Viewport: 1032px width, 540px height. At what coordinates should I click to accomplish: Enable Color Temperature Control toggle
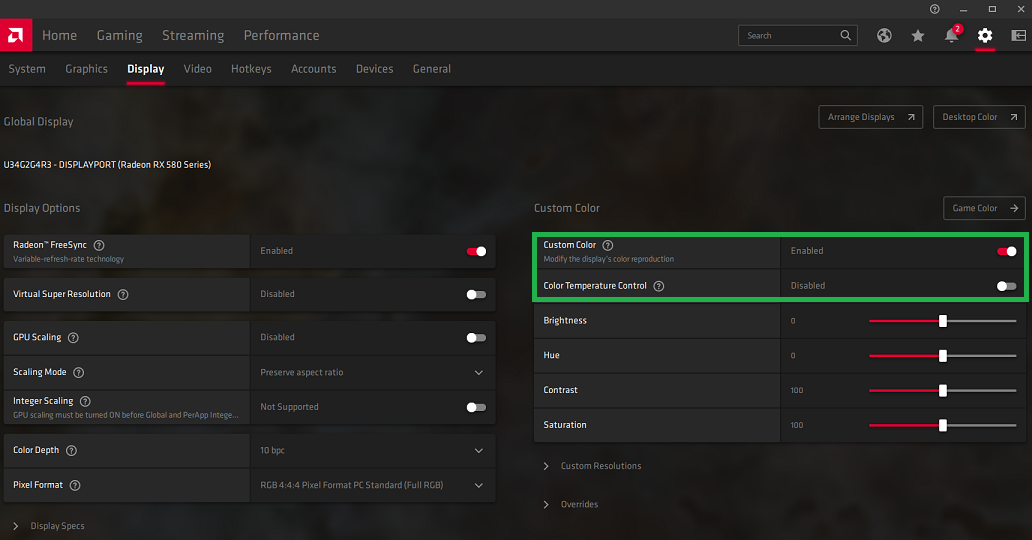pyautogui.click(x=1006, y=286)
